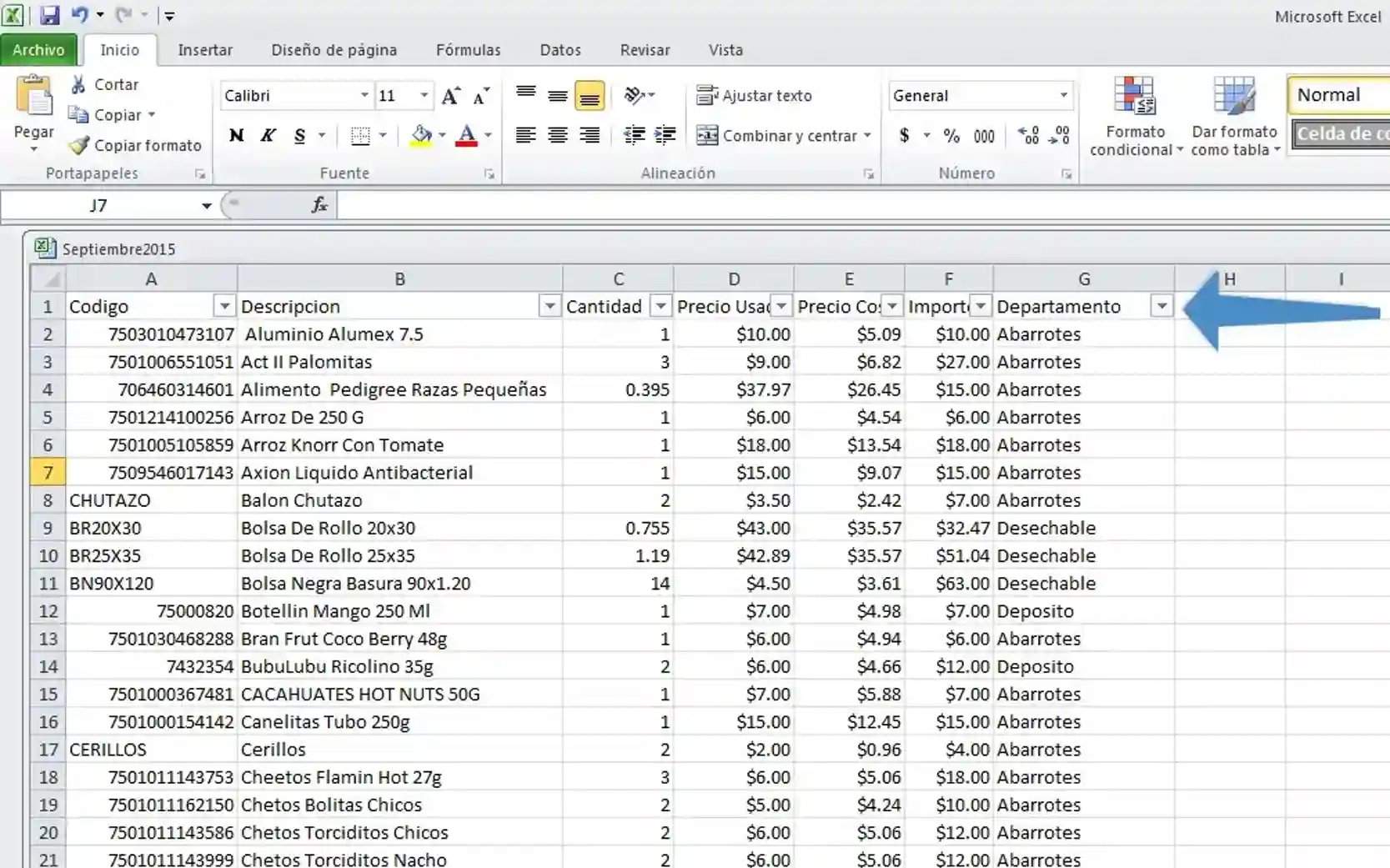Switch to Datos tab
The image size is (1390, 868).
click(x=560, y=50)
